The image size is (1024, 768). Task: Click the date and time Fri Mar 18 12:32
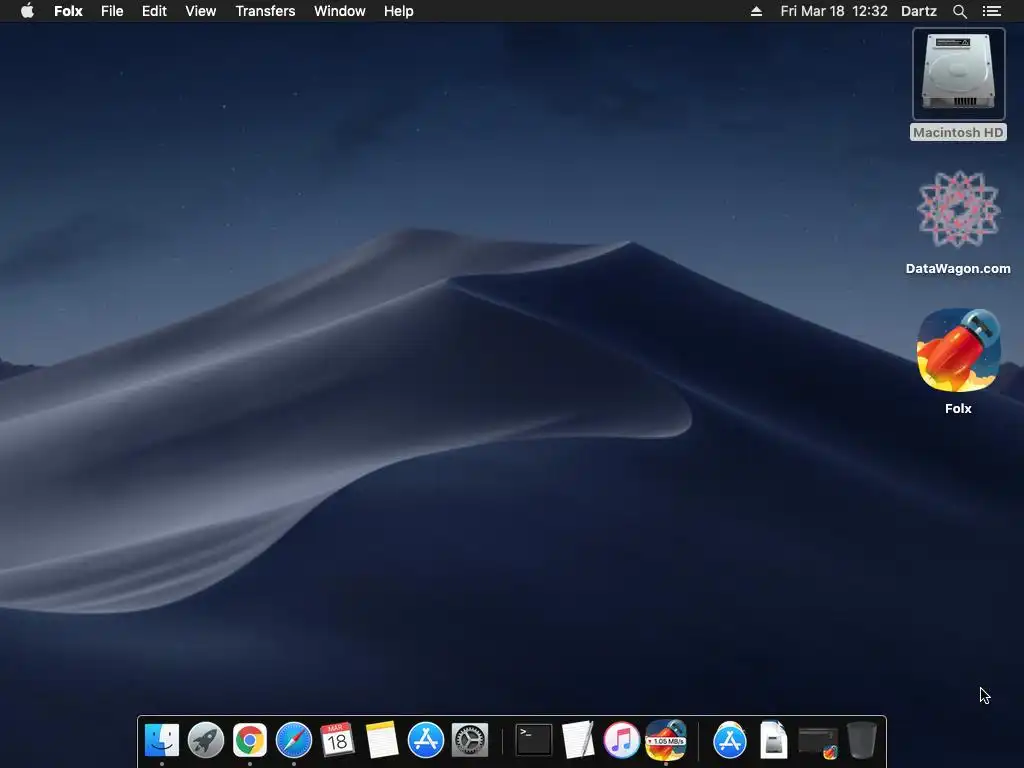tap(834, 11)
